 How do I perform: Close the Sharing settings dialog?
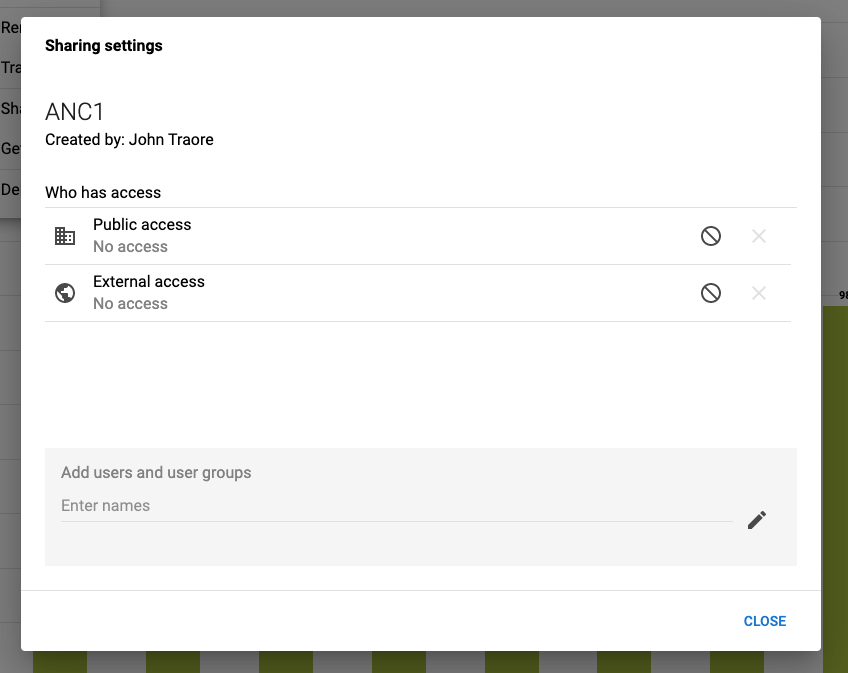click(x=764, y=621)
